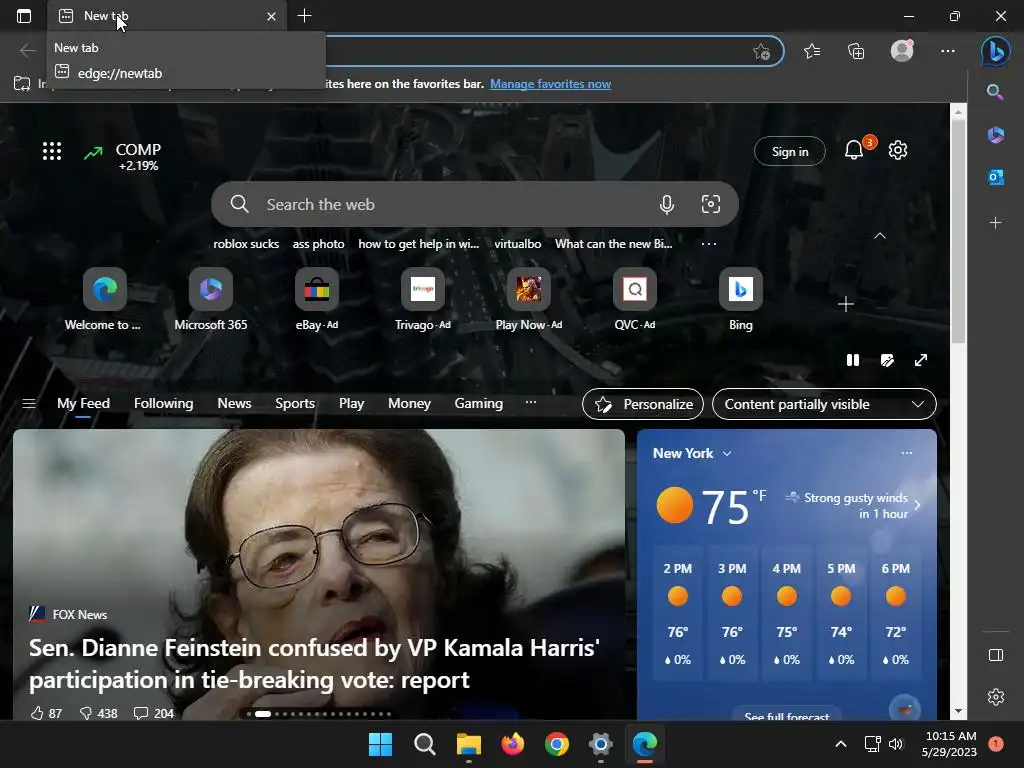Click the page vertical scrollbar thumb

[958, 232]
